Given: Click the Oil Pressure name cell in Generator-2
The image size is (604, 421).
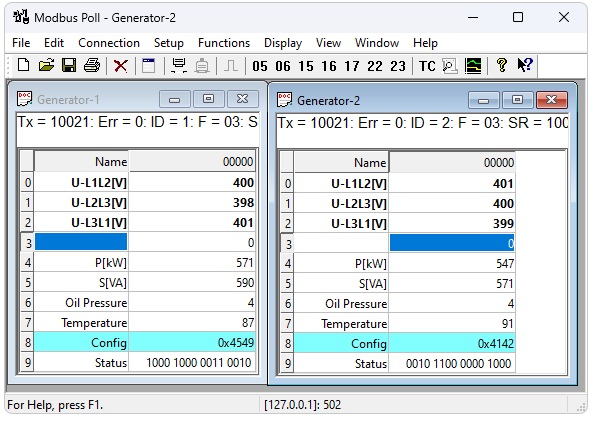Looking at the screenshot, I should click(x=341, y=304).
